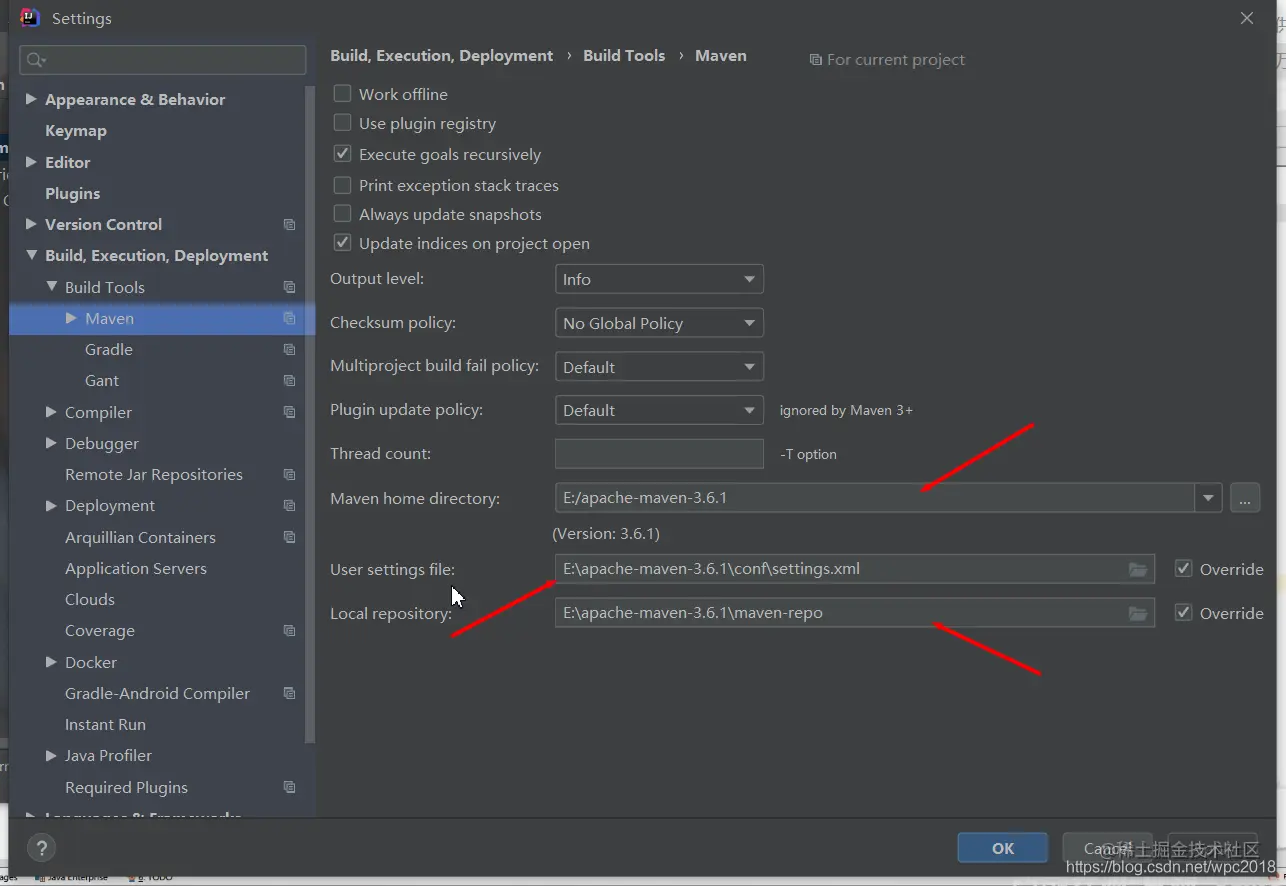
Task: Click the Thread count input field
Action: click(x=659, y=453)
